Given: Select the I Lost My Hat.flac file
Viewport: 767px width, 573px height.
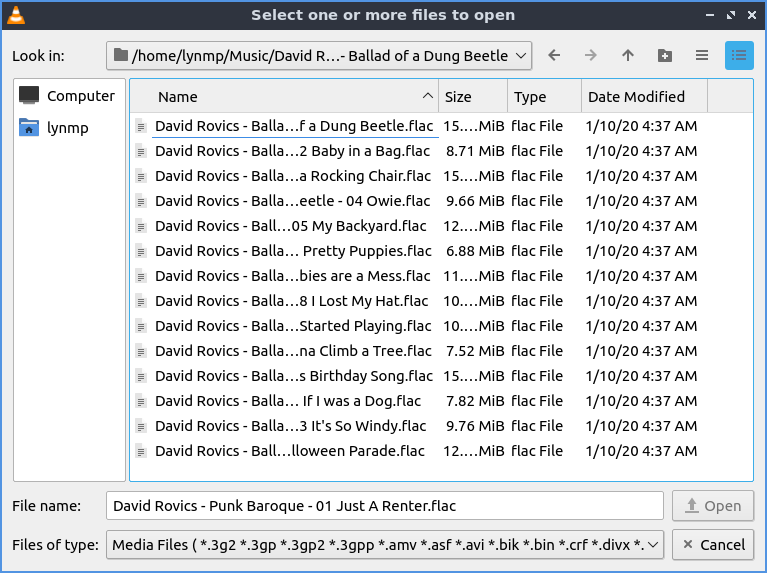Looking at the screenshot, I should [x=291, y=301].
